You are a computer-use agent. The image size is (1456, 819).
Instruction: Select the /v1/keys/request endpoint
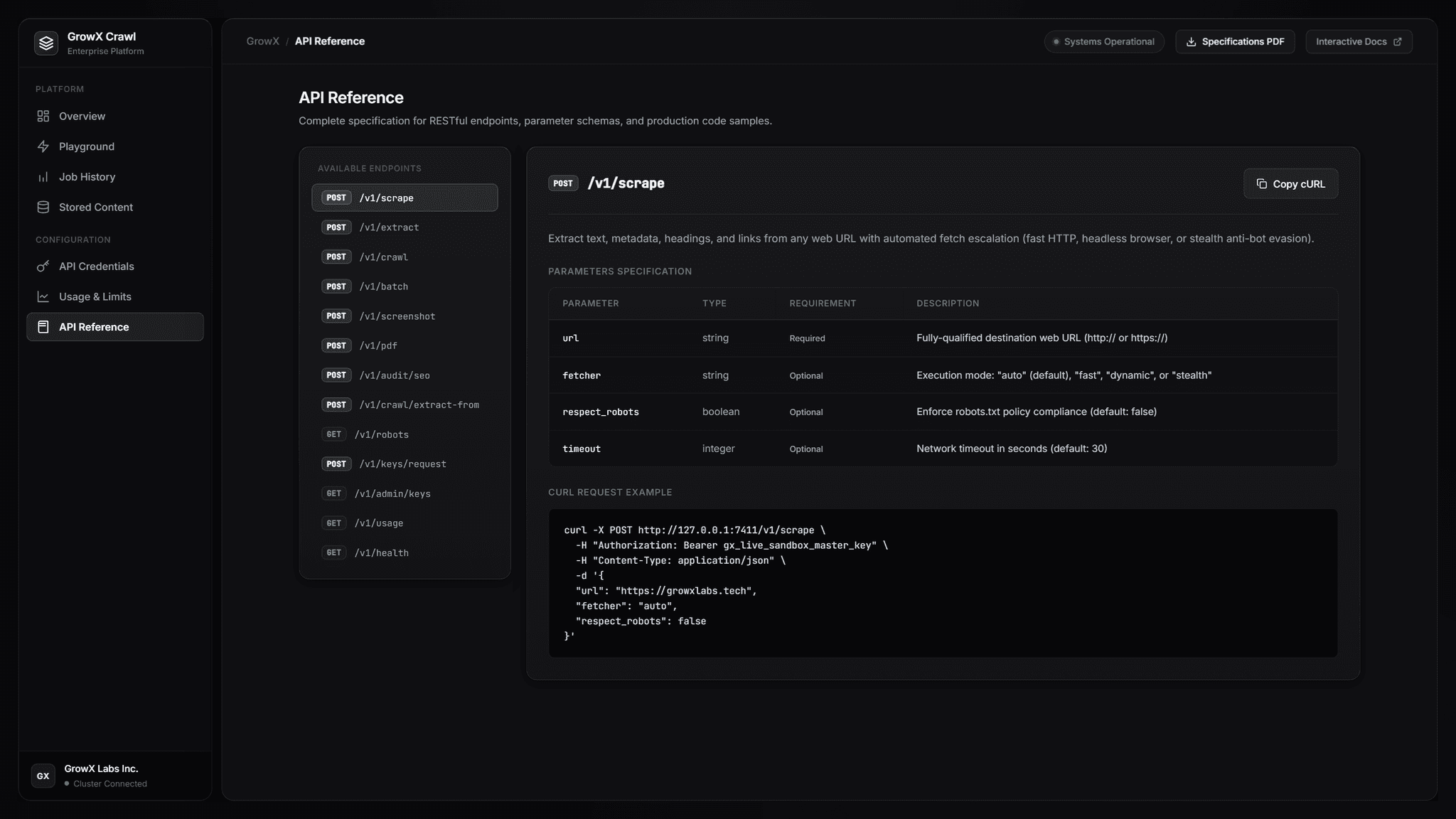tap(405, 464)
